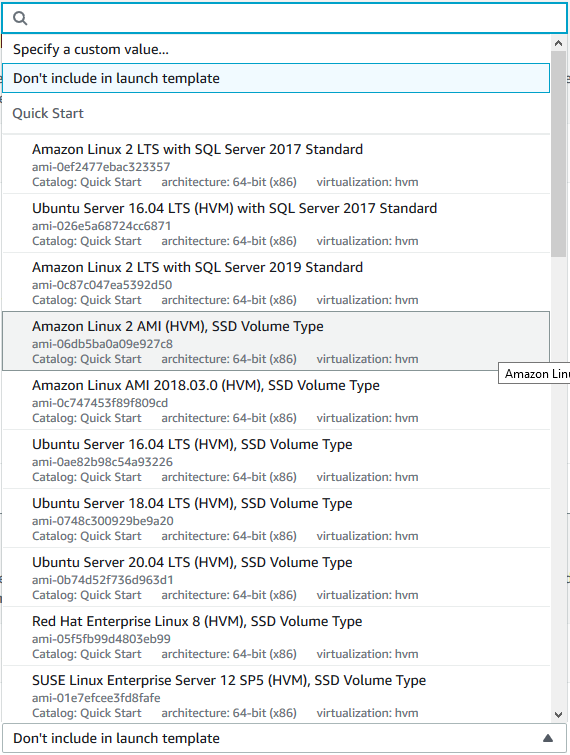Select Ubuntu 16.04 with SQL Server 2017
The height and width of the screenshot is (755, 570).
click(x=276, y=223)
